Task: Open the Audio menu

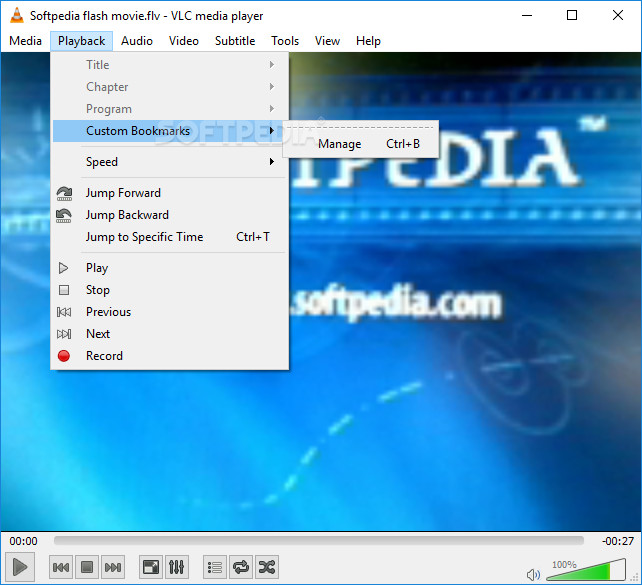Action: (137, 41)
